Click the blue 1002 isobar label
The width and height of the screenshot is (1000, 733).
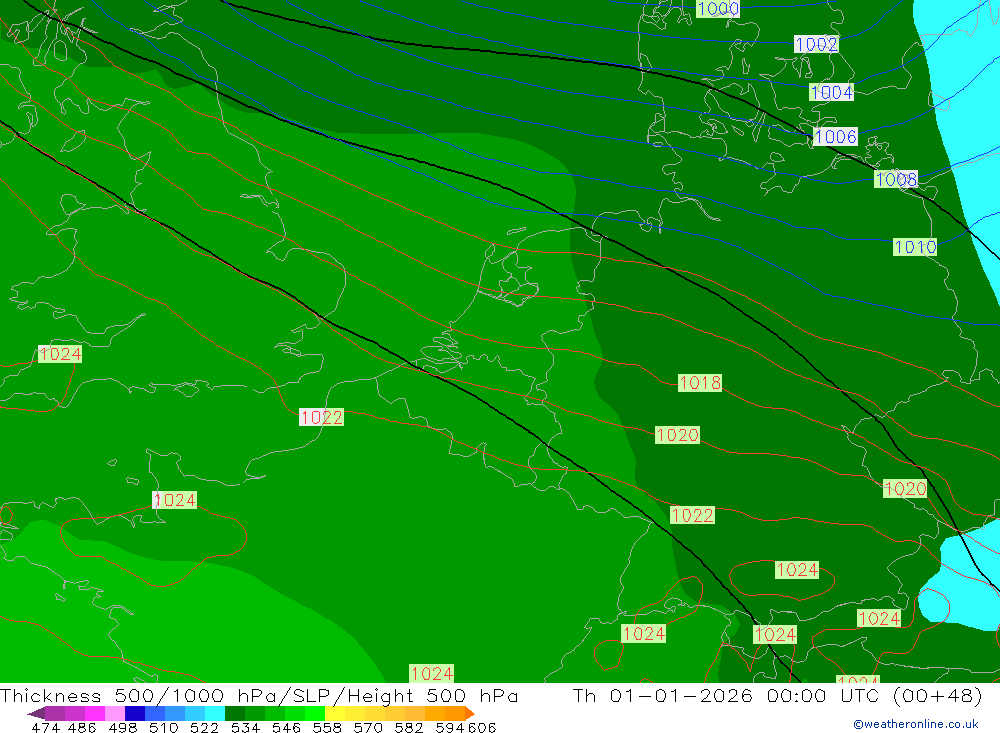tap(816, 44)
